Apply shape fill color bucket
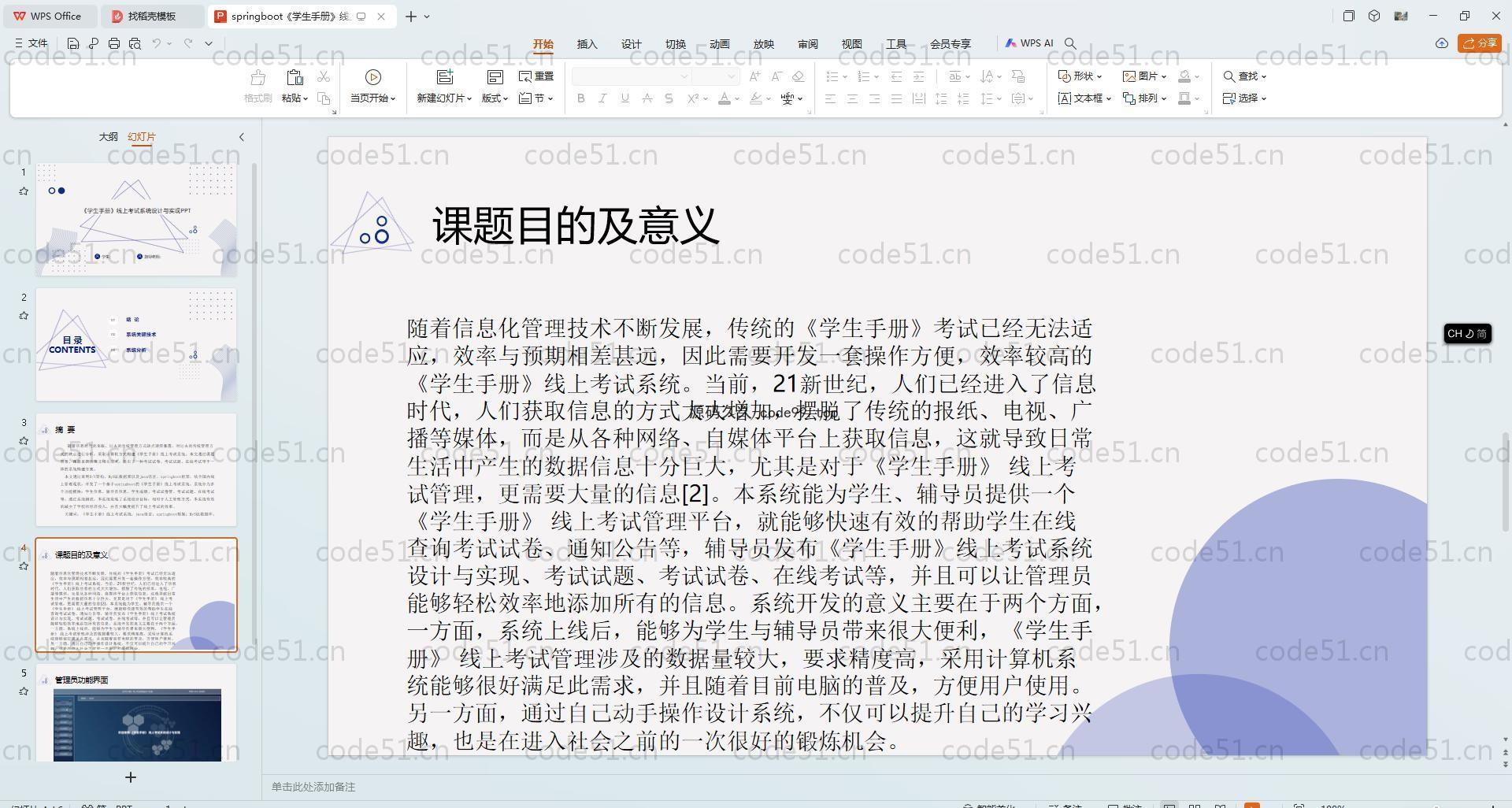Viewport: 1512px width, 808px height. click(x=1184, y=76)
